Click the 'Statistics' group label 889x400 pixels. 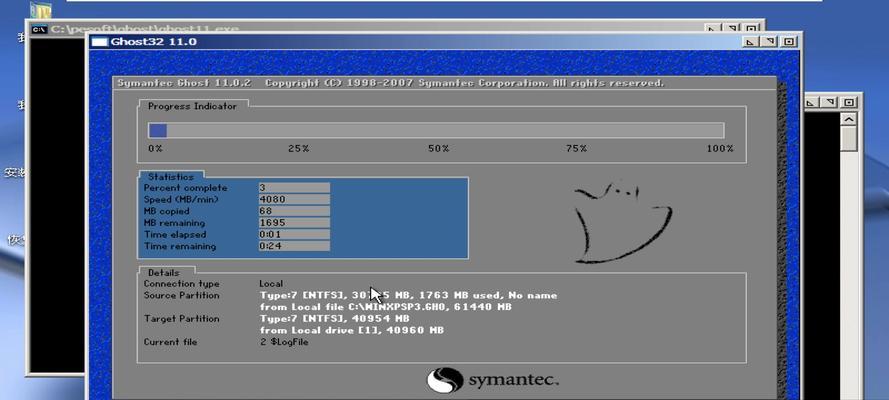click(171, 177)
